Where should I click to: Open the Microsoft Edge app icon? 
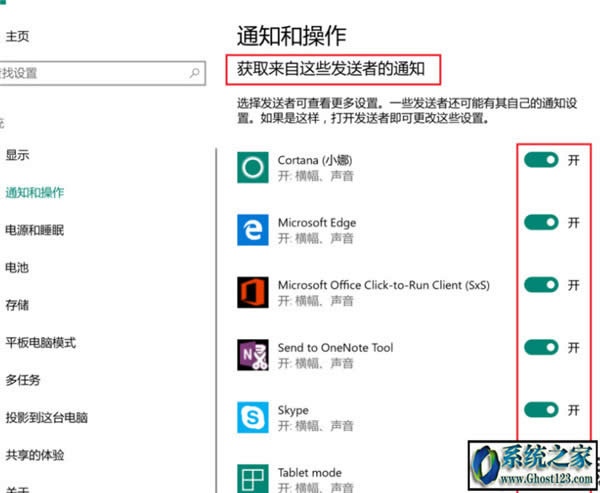point(253,230)
